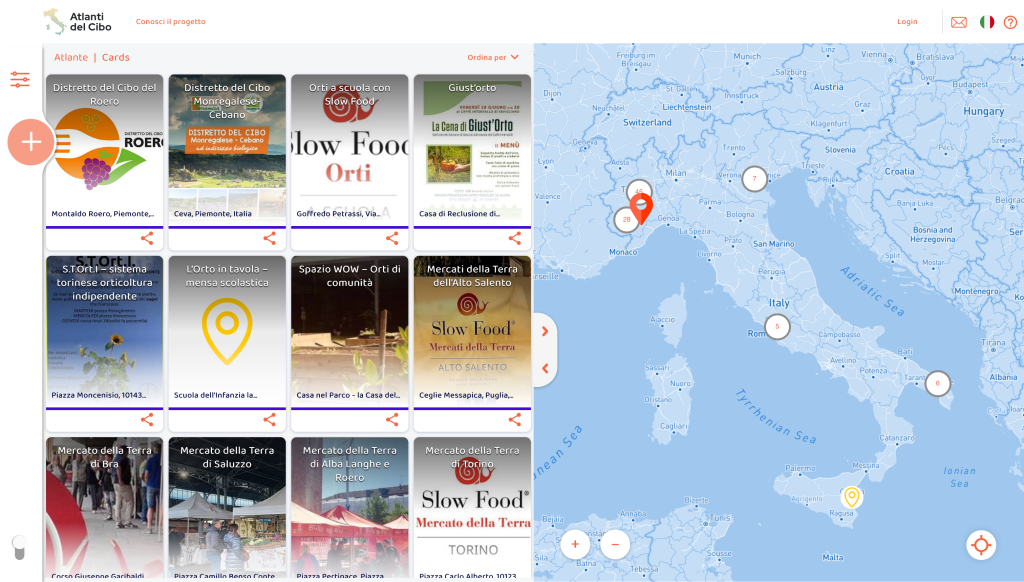The width and height of the screenshot is (1024, 582).
Task: Open the Ordina per sort dropdown
Action: 493,57
